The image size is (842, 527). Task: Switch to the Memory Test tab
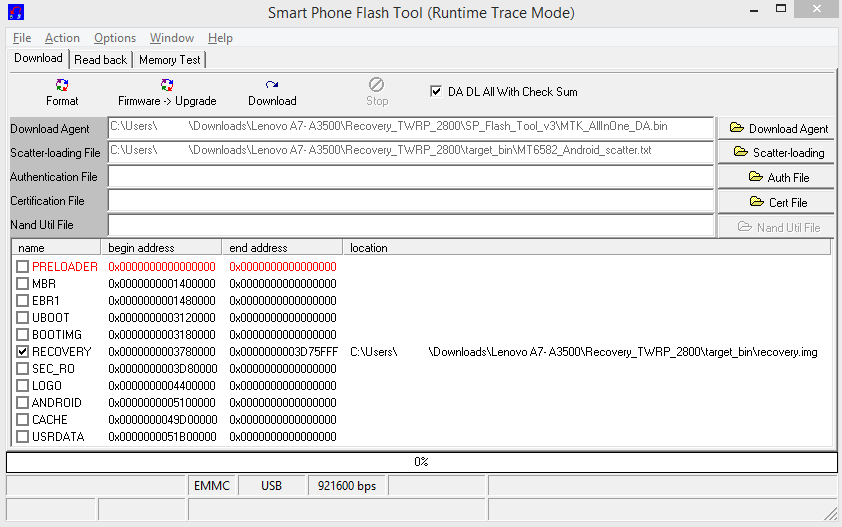(169, 60)
